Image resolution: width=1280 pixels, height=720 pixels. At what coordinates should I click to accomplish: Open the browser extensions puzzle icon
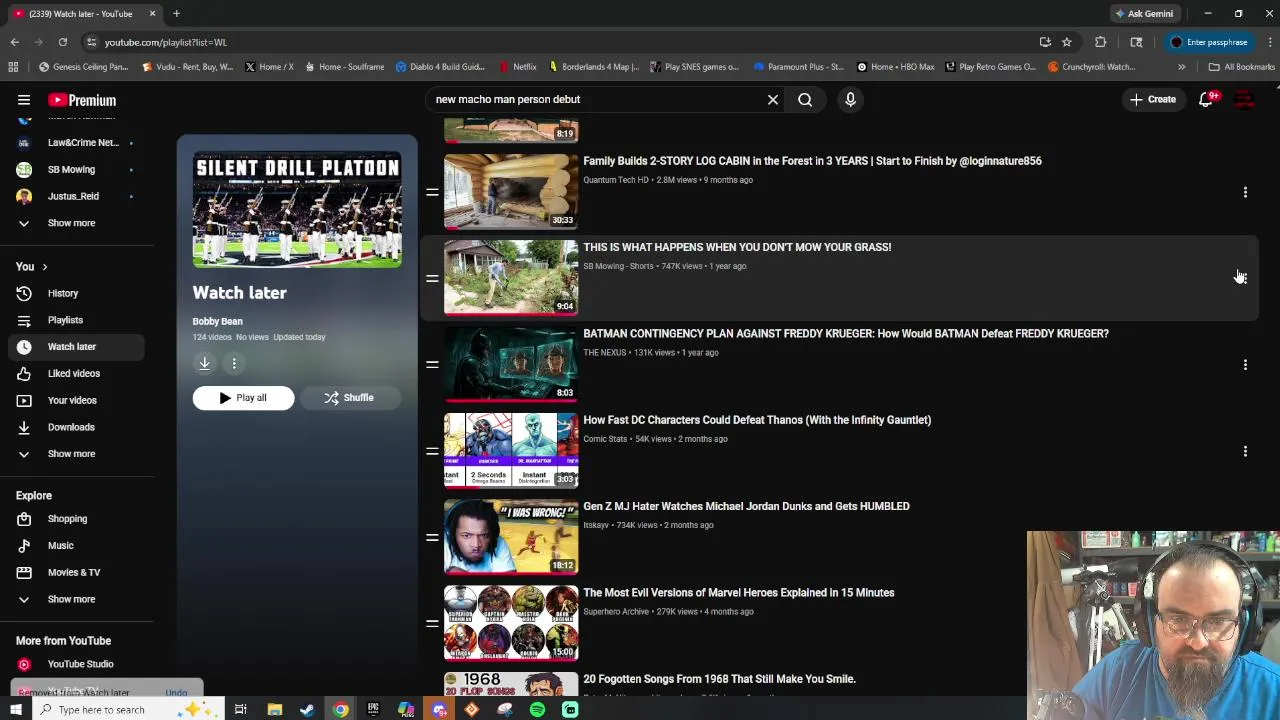tap(1101, 42)
